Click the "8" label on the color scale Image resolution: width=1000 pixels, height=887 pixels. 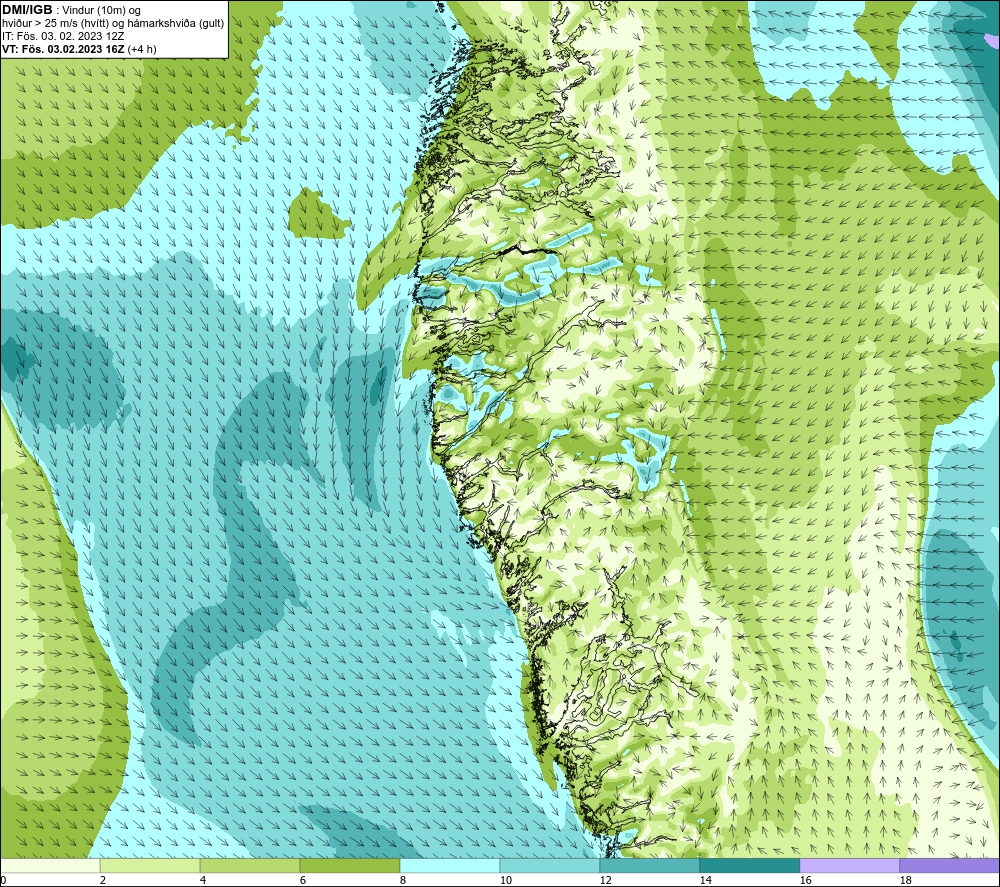(x=403, y=881)
